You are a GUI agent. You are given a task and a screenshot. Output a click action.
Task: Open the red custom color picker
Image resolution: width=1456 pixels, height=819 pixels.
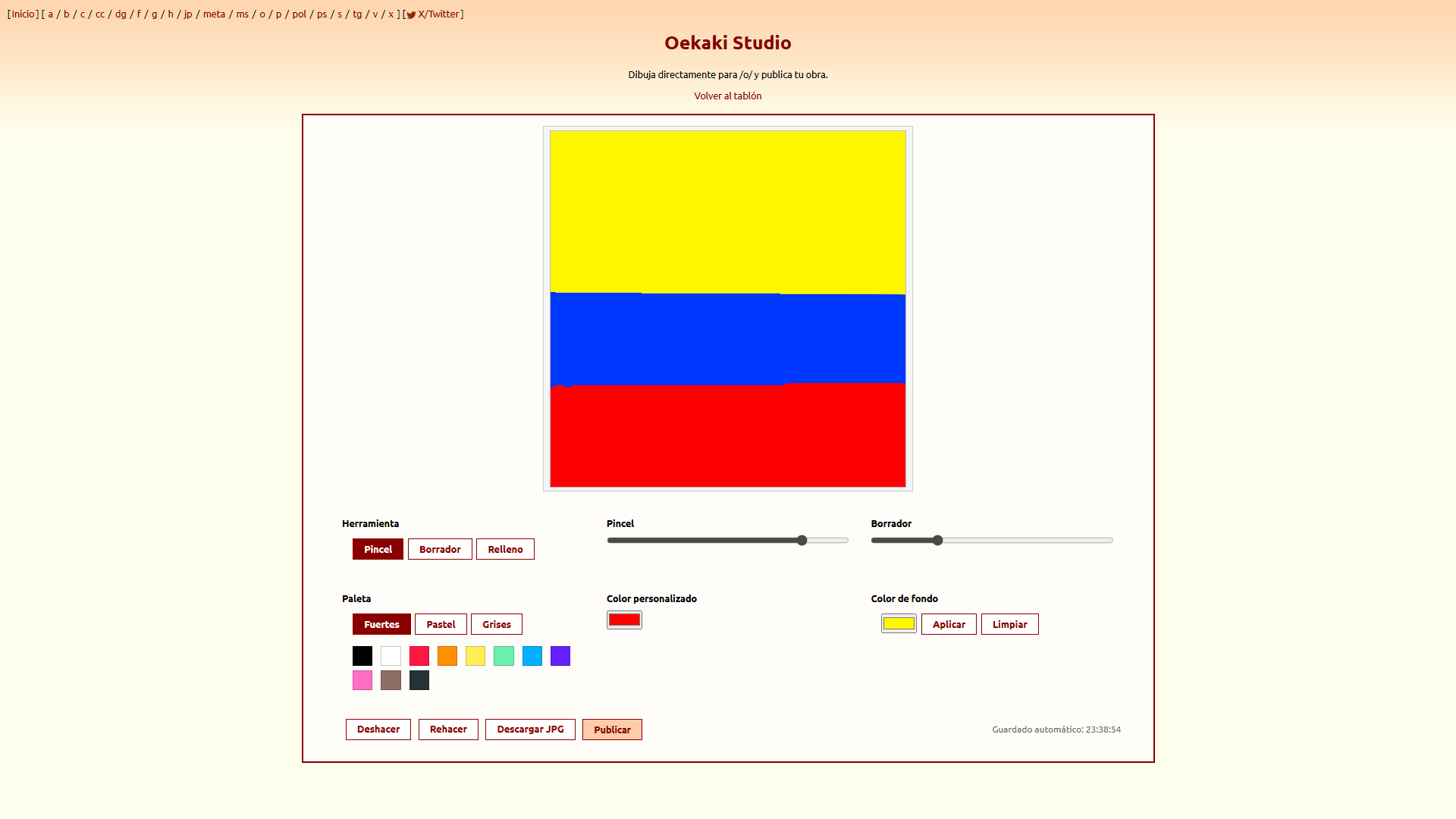coord(624,620)
